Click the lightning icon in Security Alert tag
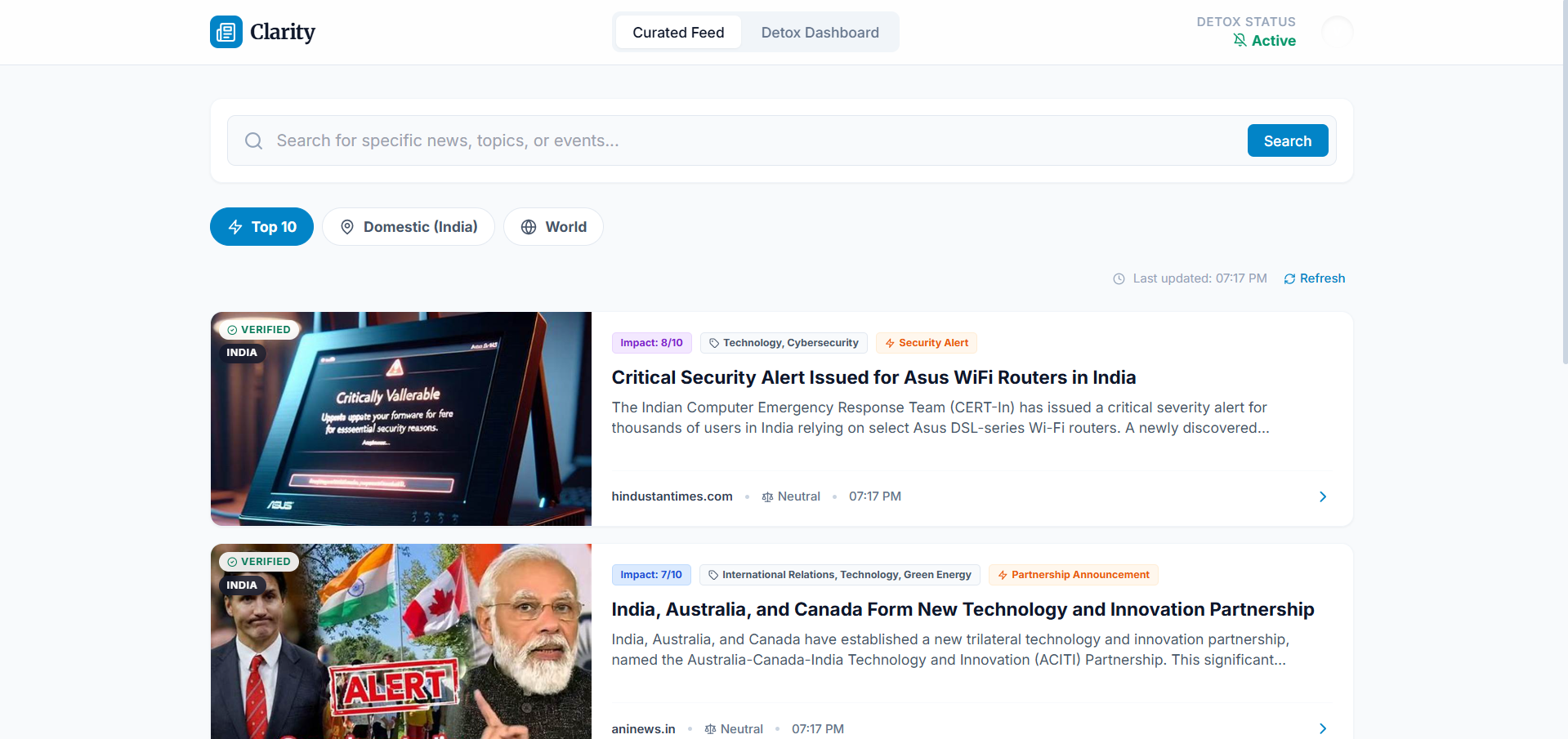This screenshot has width=1568, height=739. coord(890,344)
